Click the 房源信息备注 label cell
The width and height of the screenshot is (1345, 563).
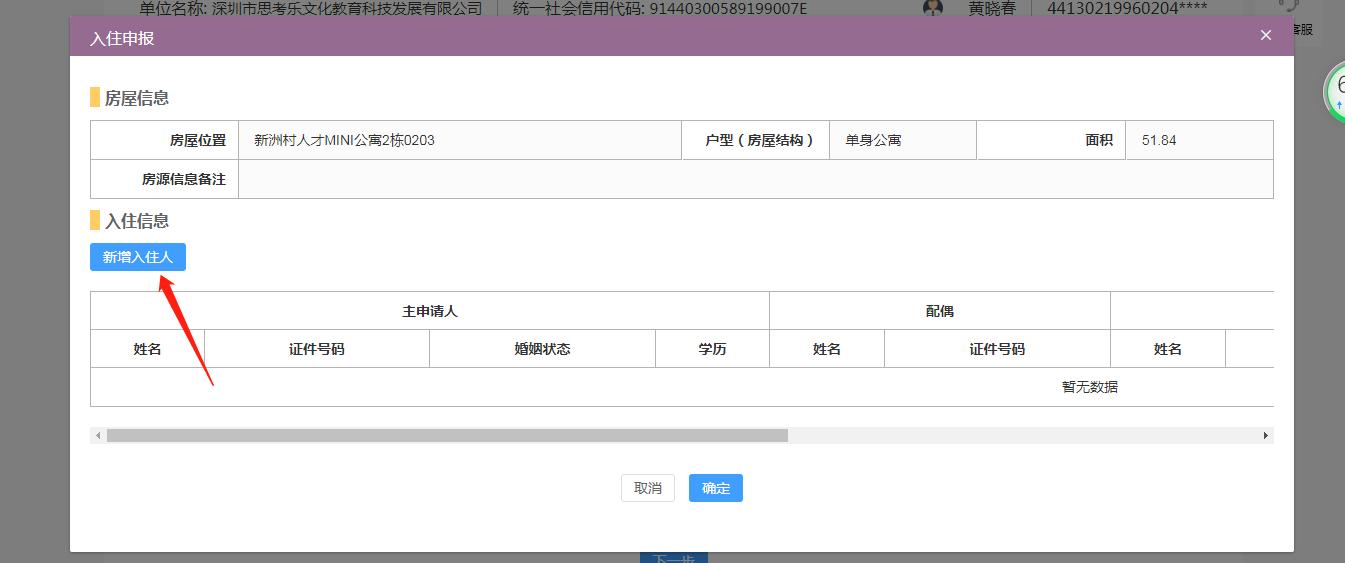(165, 179)
